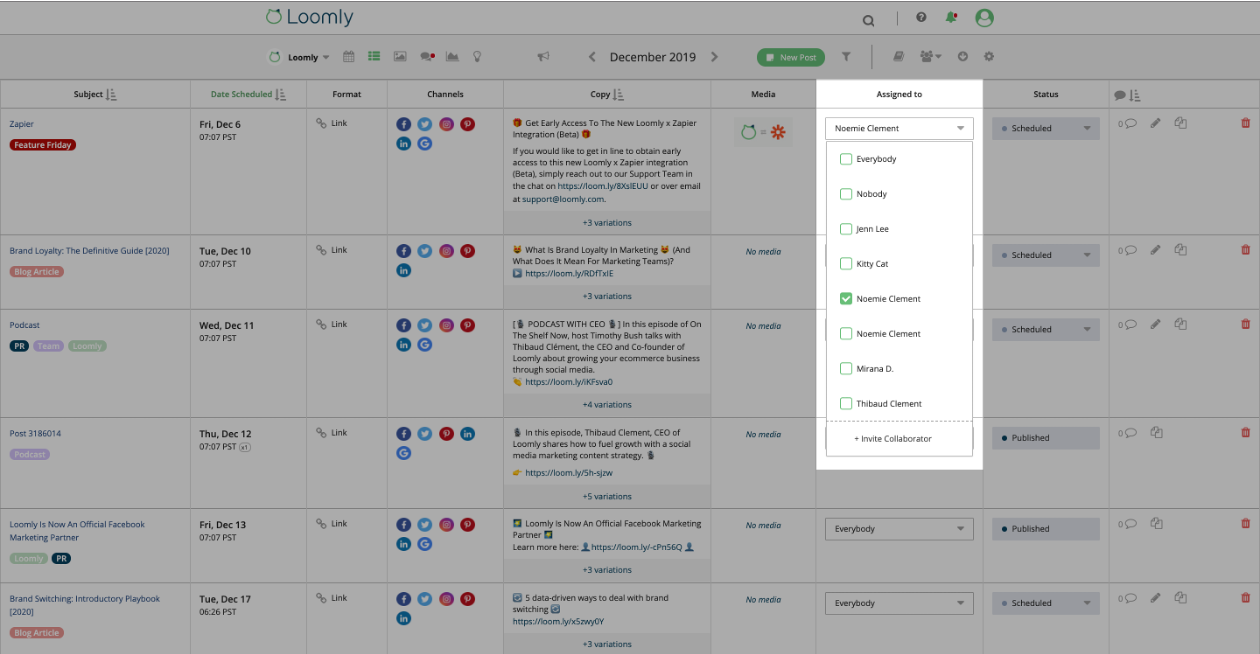Switch to green list view icon
Image resolution: width=1260 pixels, height=654 pixels.
(x=374, y=57)
